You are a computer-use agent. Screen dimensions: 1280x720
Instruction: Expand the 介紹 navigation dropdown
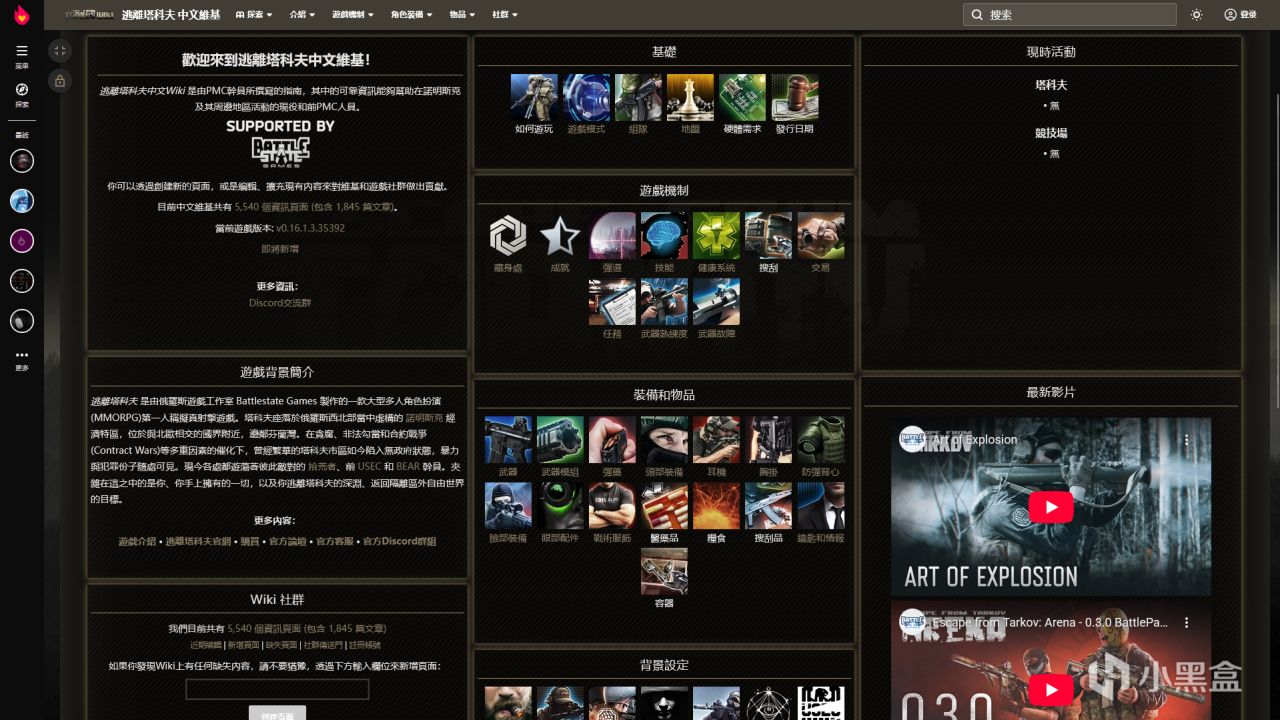(x=302, y=15)
